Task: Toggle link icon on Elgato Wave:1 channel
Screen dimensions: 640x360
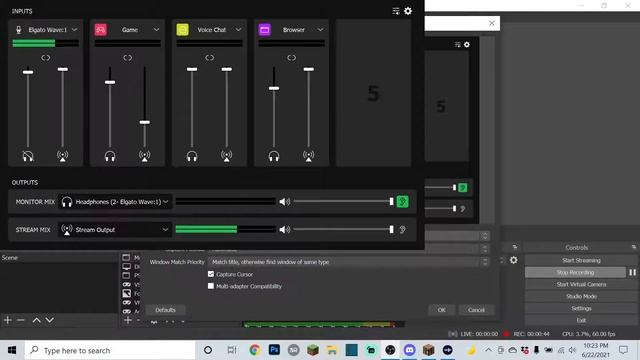Action: point(46,58)
